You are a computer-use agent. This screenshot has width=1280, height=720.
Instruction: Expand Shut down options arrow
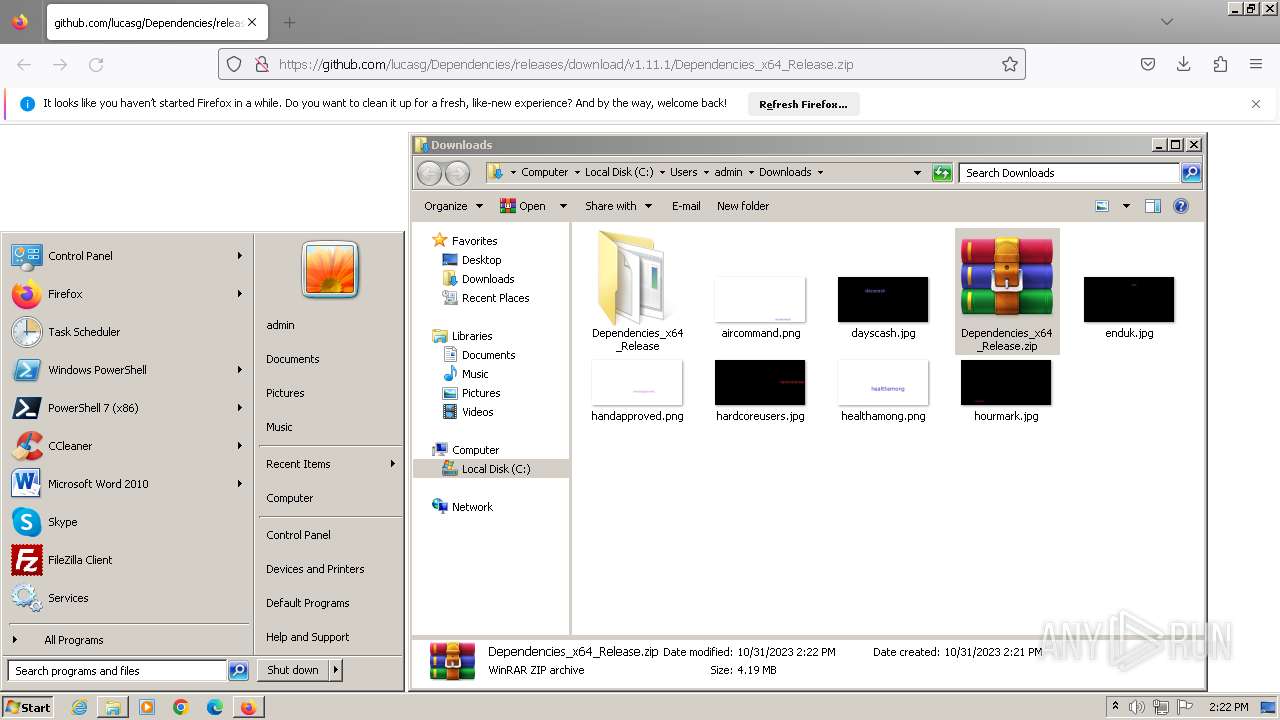[x=336, y=670]
